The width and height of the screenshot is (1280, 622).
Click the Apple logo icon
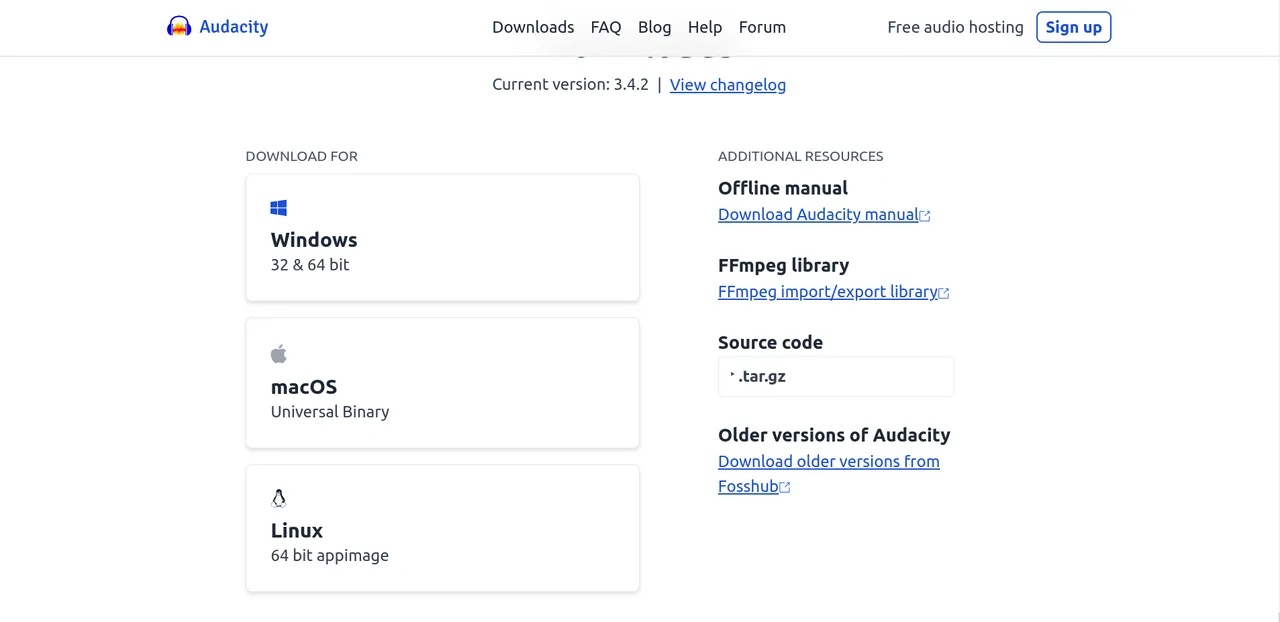[x=279, y=354]
